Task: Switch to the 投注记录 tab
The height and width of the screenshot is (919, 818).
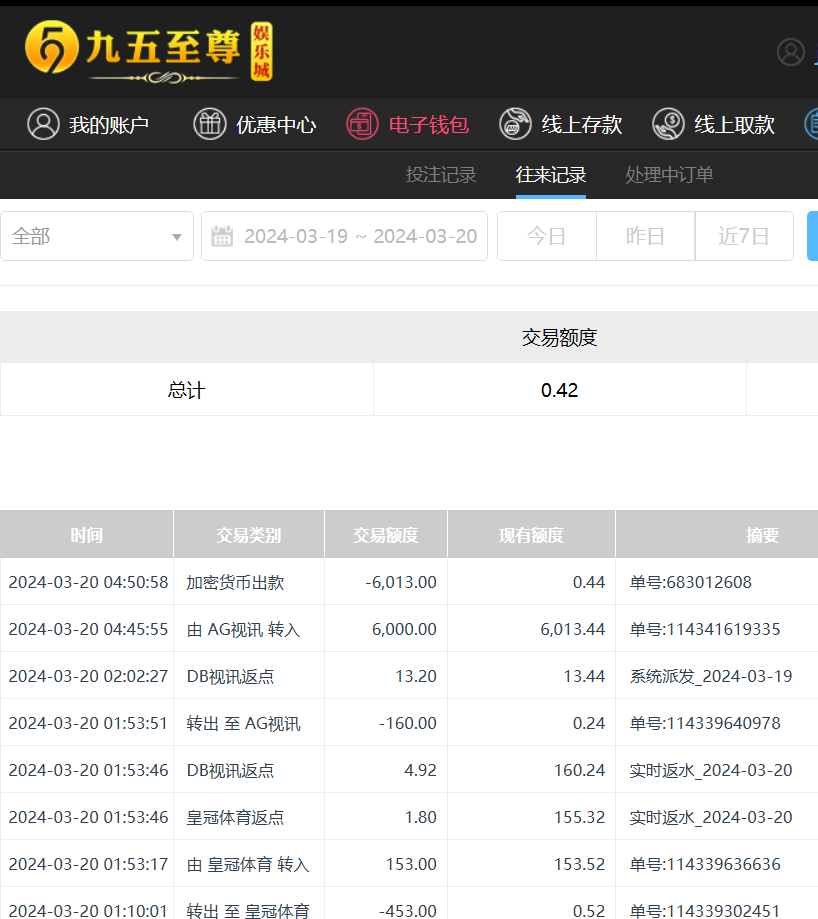Action: click(x=441, y=175)
